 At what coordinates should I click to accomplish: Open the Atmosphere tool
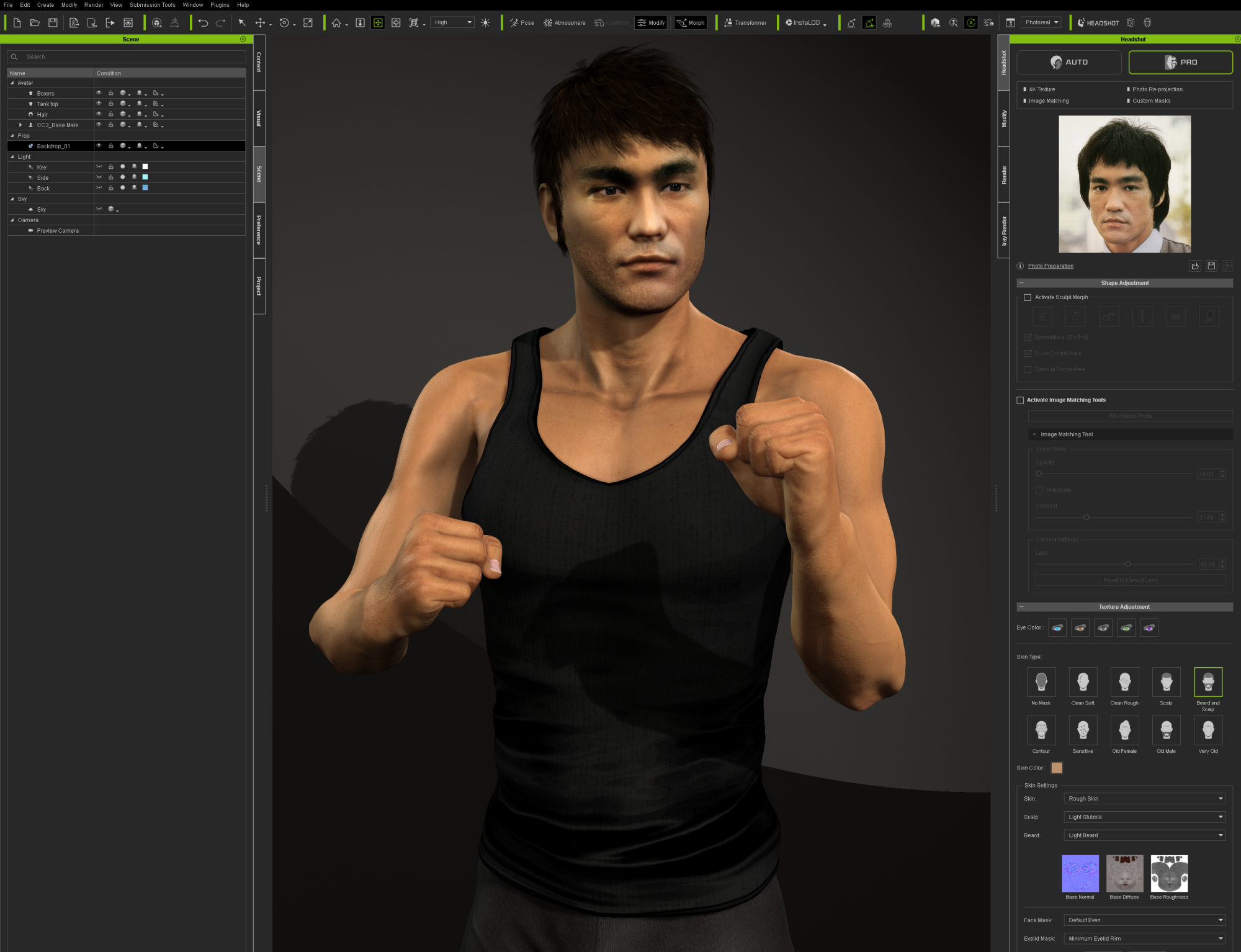pyautogui.click(x=565, y=23)
